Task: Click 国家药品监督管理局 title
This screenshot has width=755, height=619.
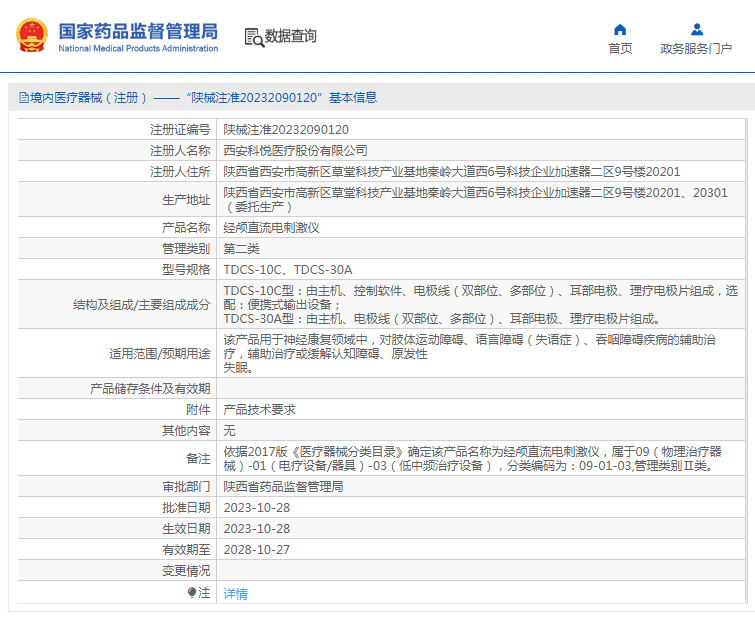Action: click(138, 31)
